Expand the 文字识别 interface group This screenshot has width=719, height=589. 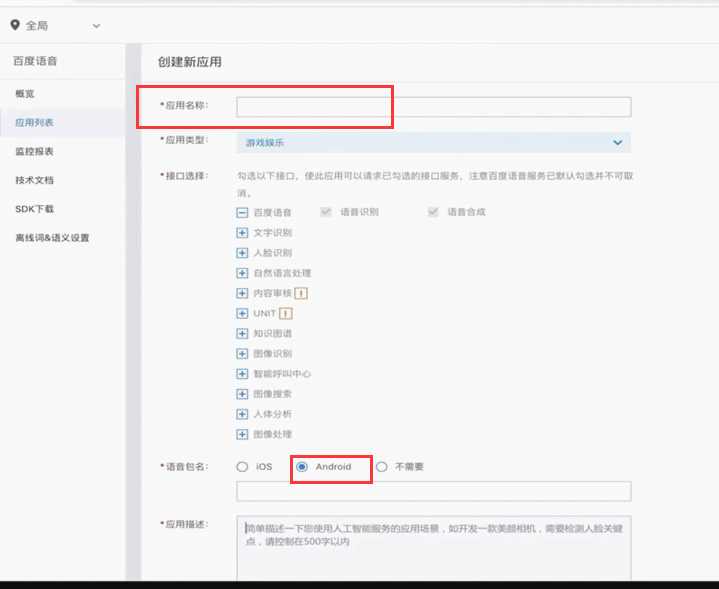pos(242,233)
